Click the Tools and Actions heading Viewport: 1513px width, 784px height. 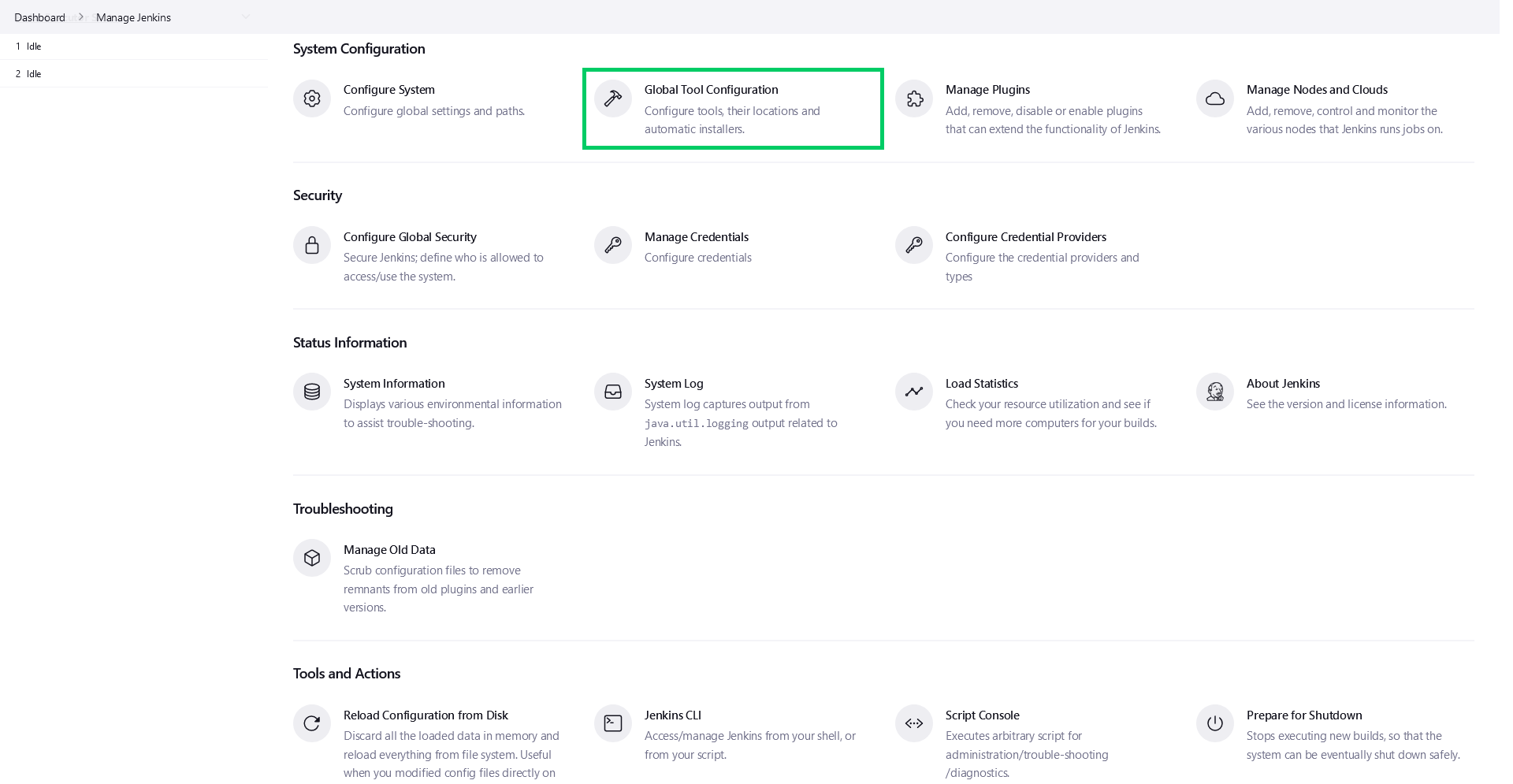[347, 674]
